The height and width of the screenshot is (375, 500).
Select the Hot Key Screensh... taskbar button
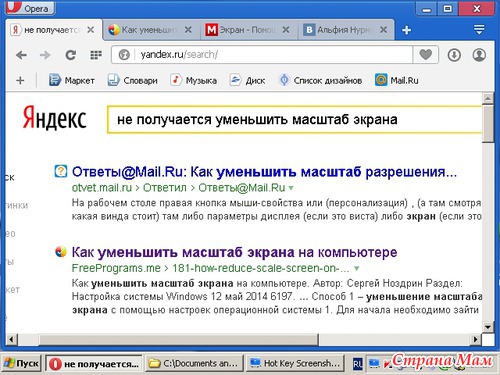click(295, 364)
